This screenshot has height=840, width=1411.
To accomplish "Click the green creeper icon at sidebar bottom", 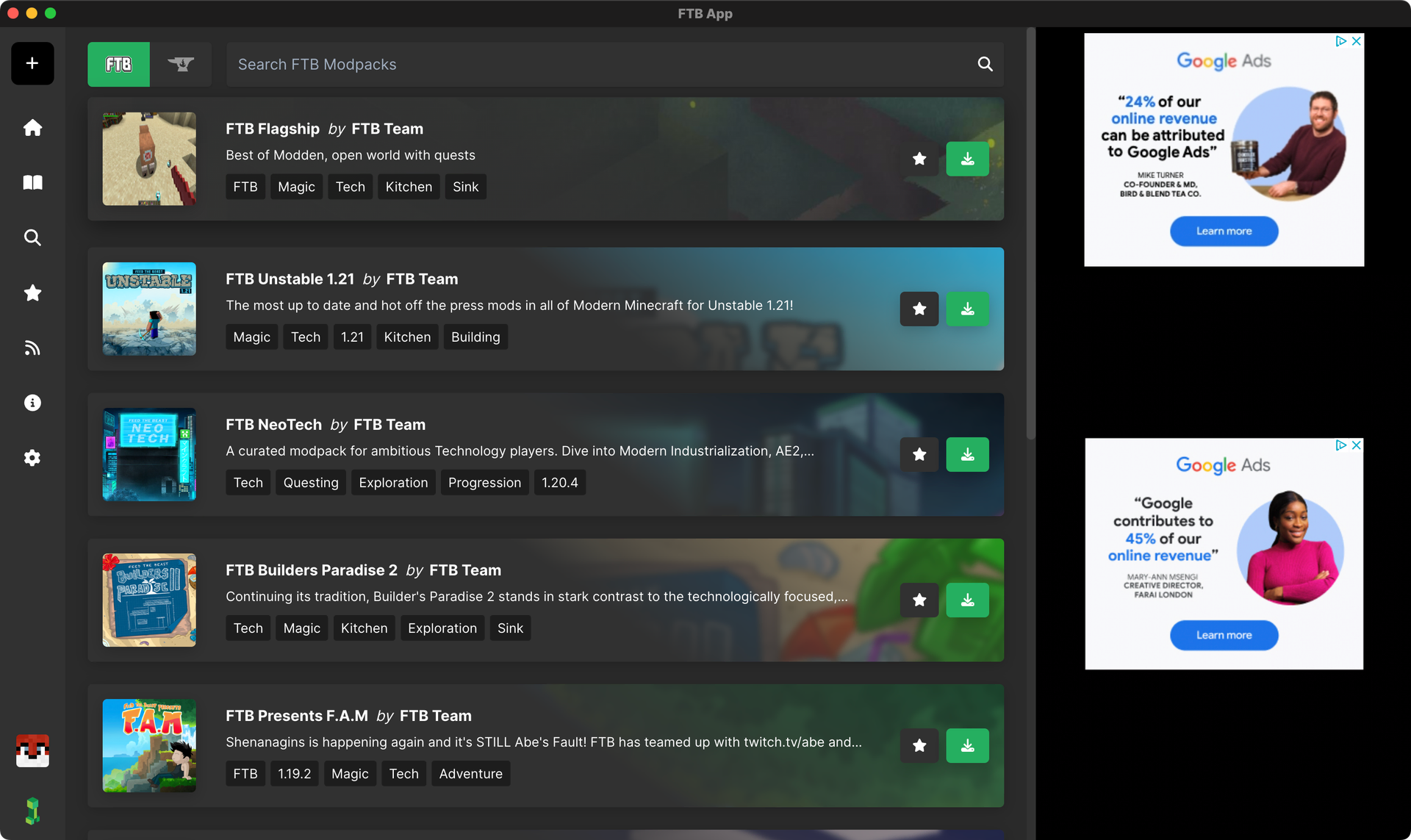I will (x=32, y=811).
